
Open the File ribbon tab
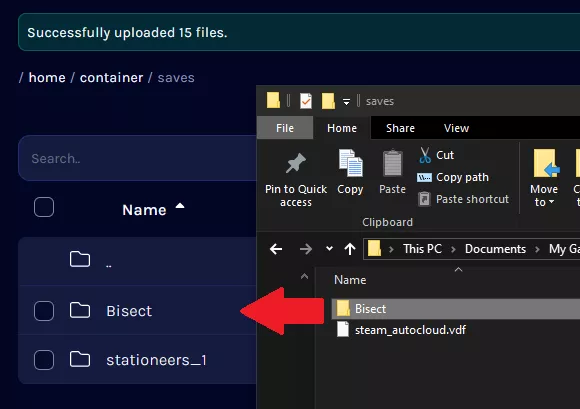285,128
